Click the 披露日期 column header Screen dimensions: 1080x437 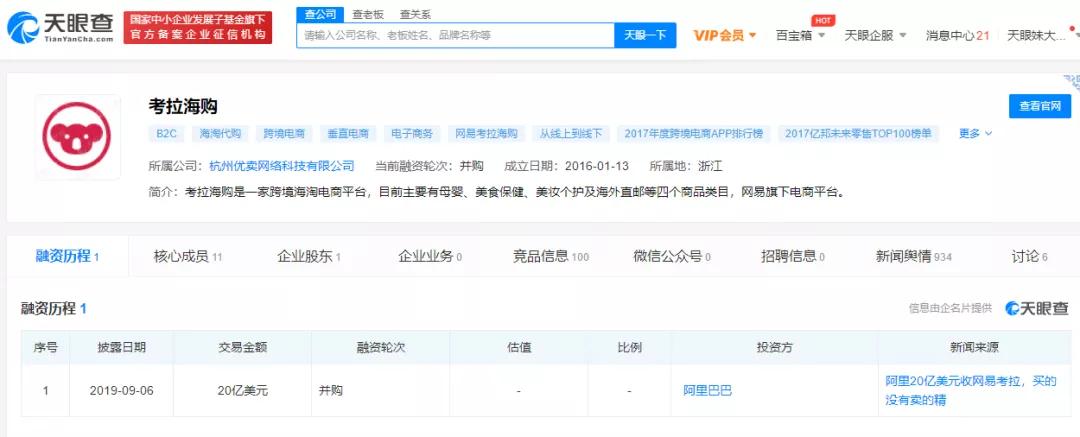[121, 348]
